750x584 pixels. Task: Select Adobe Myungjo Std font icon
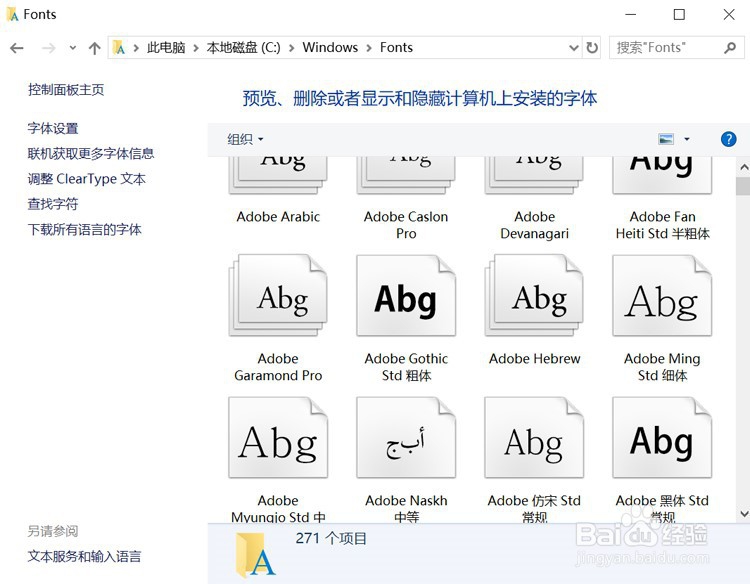click(x=278, y=437)
